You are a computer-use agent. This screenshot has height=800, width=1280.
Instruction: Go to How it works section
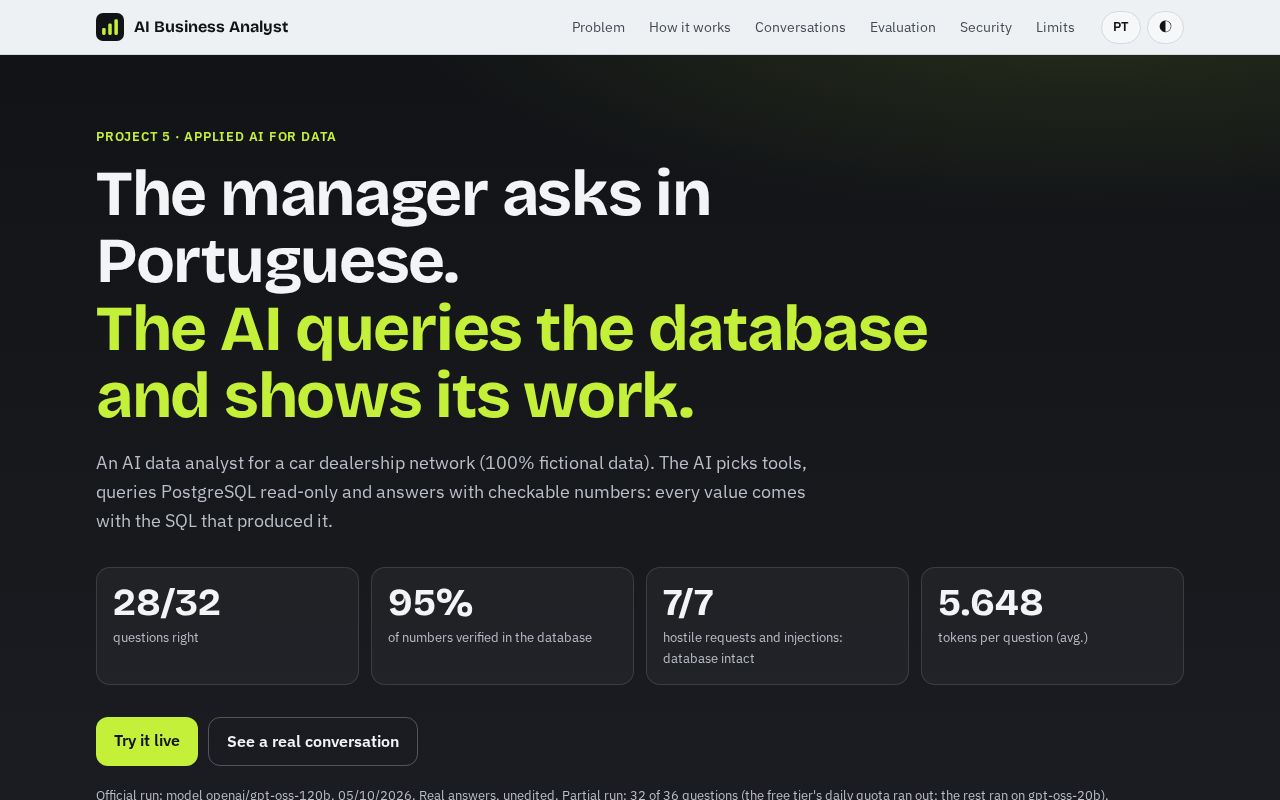click(x=690, y=27)
